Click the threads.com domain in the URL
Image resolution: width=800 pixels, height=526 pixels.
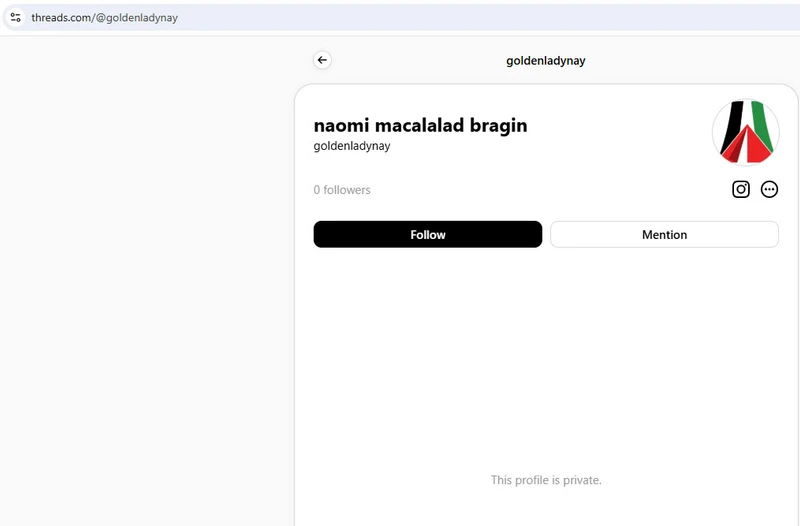(61, 17)
